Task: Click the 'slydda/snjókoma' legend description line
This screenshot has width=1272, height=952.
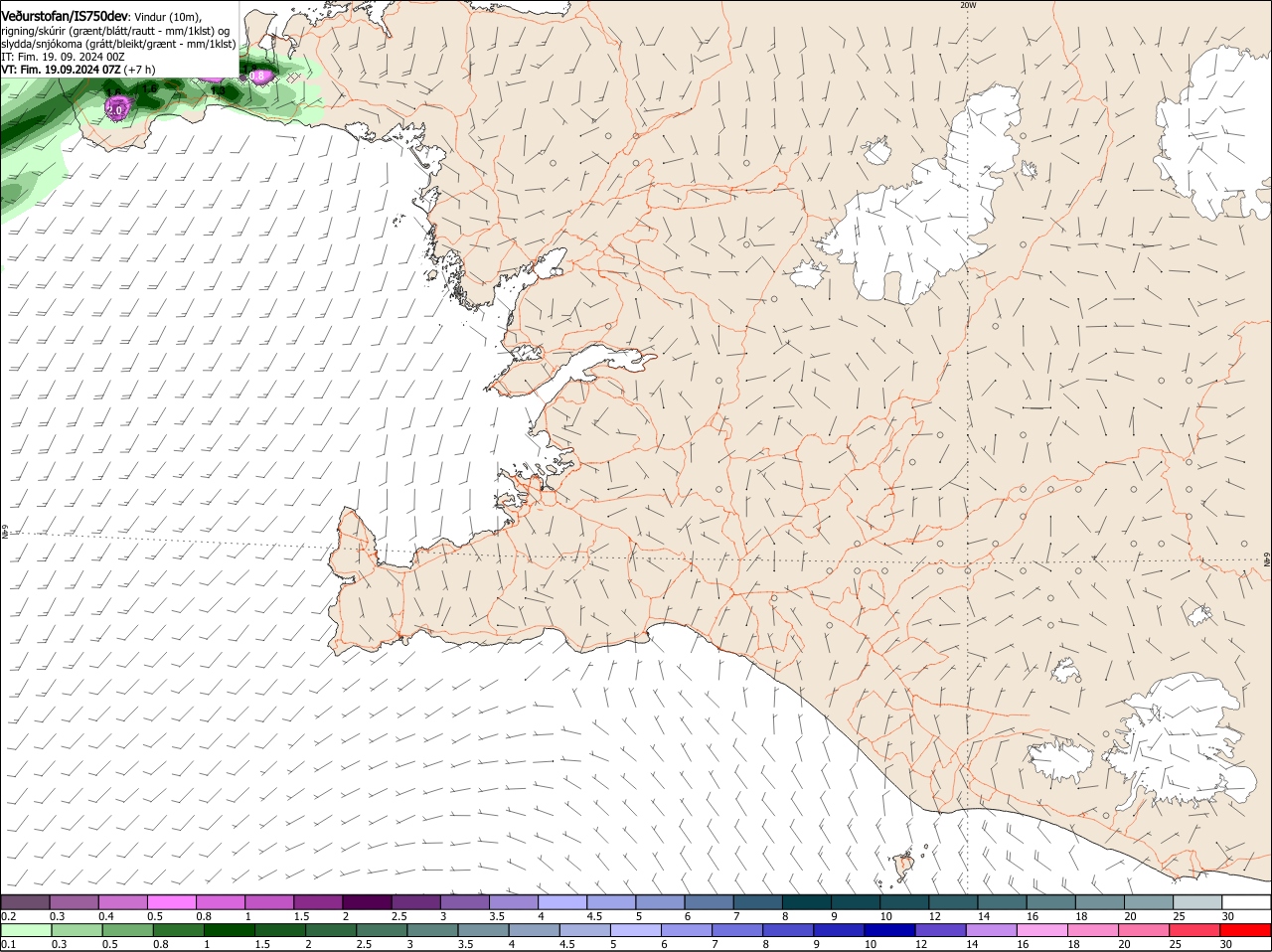Action: coord(118,44)
